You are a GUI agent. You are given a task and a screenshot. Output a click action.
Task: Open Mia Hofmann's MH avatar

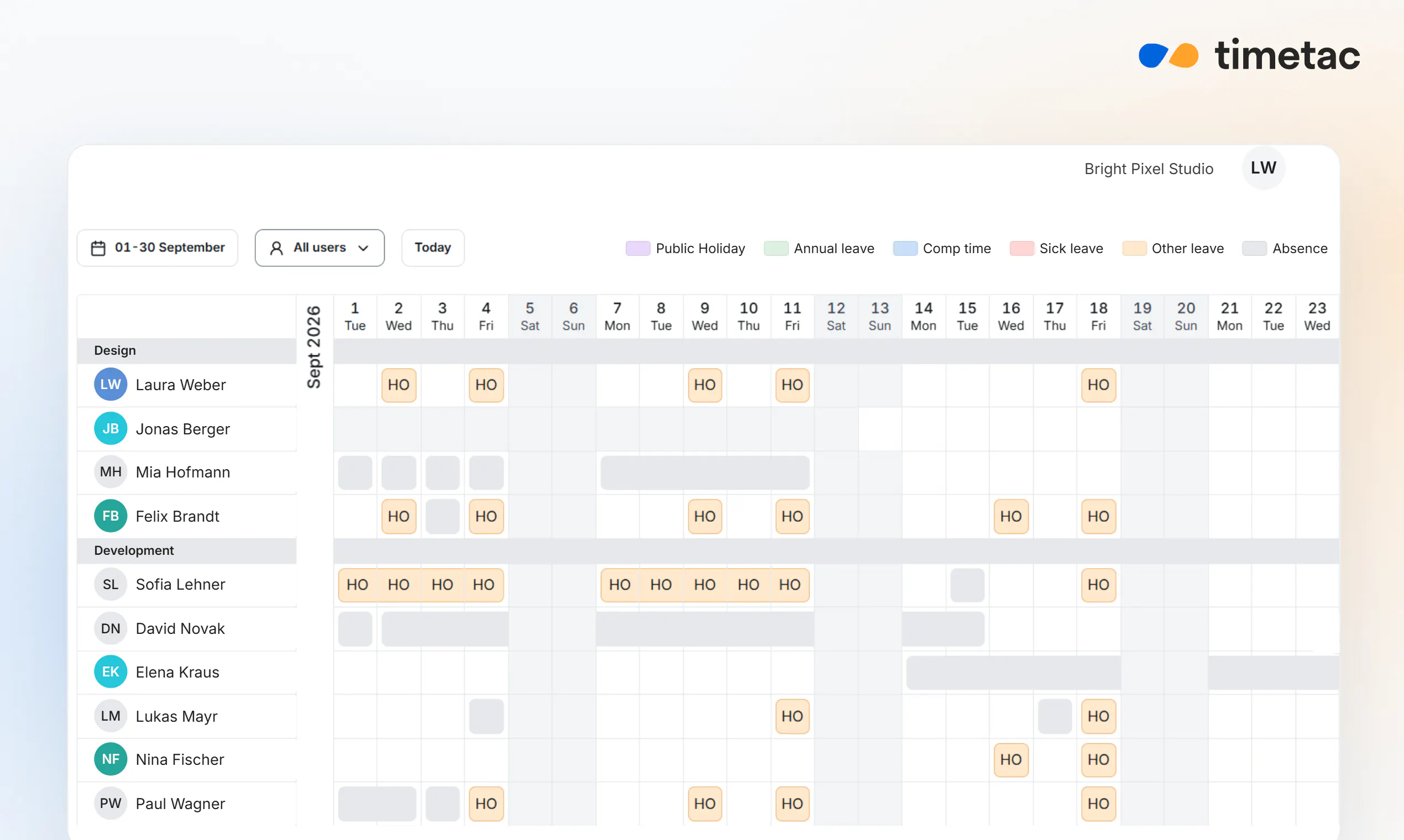tap(111, 472)
